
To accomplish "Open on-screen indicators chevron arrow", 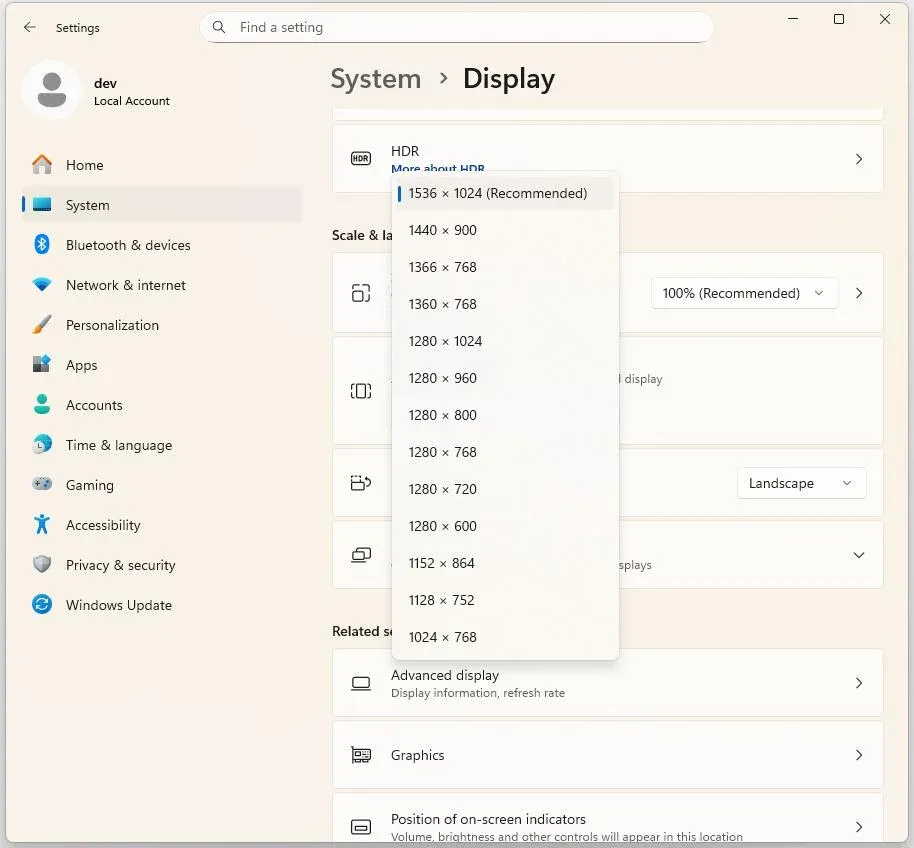I will click(859, 826).
